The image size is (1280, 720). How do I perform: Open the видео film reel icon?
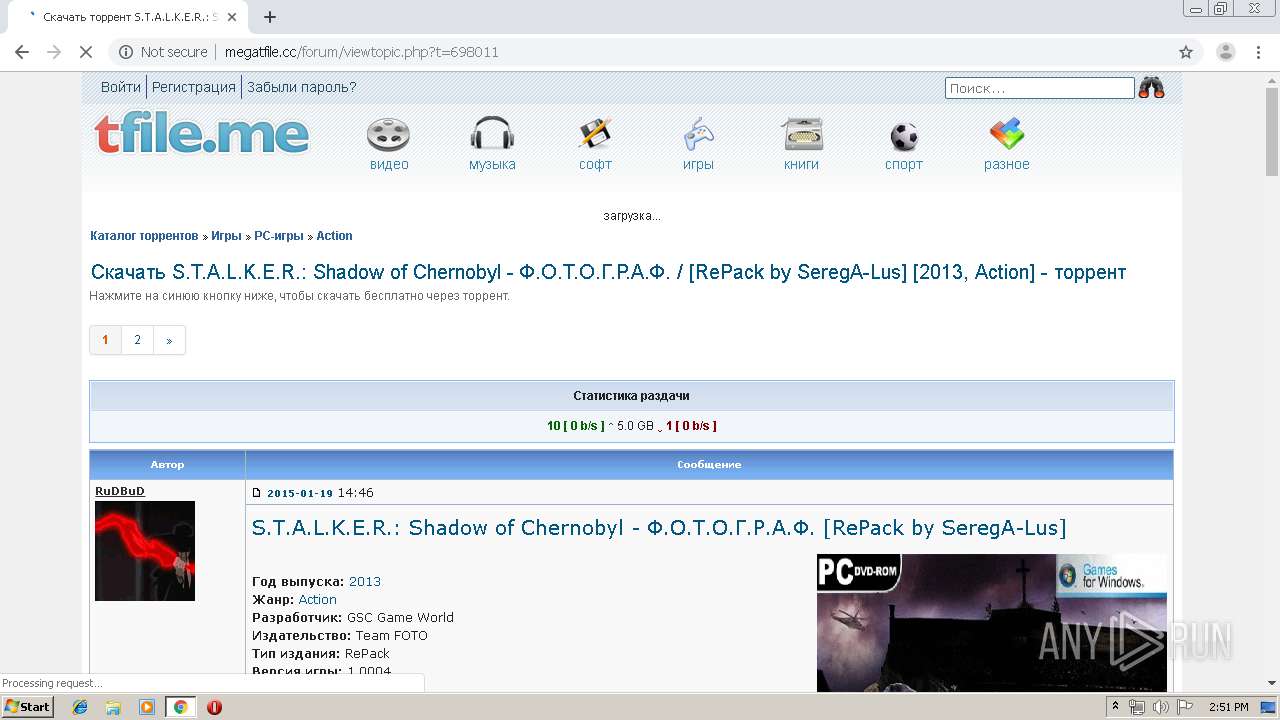388,135
